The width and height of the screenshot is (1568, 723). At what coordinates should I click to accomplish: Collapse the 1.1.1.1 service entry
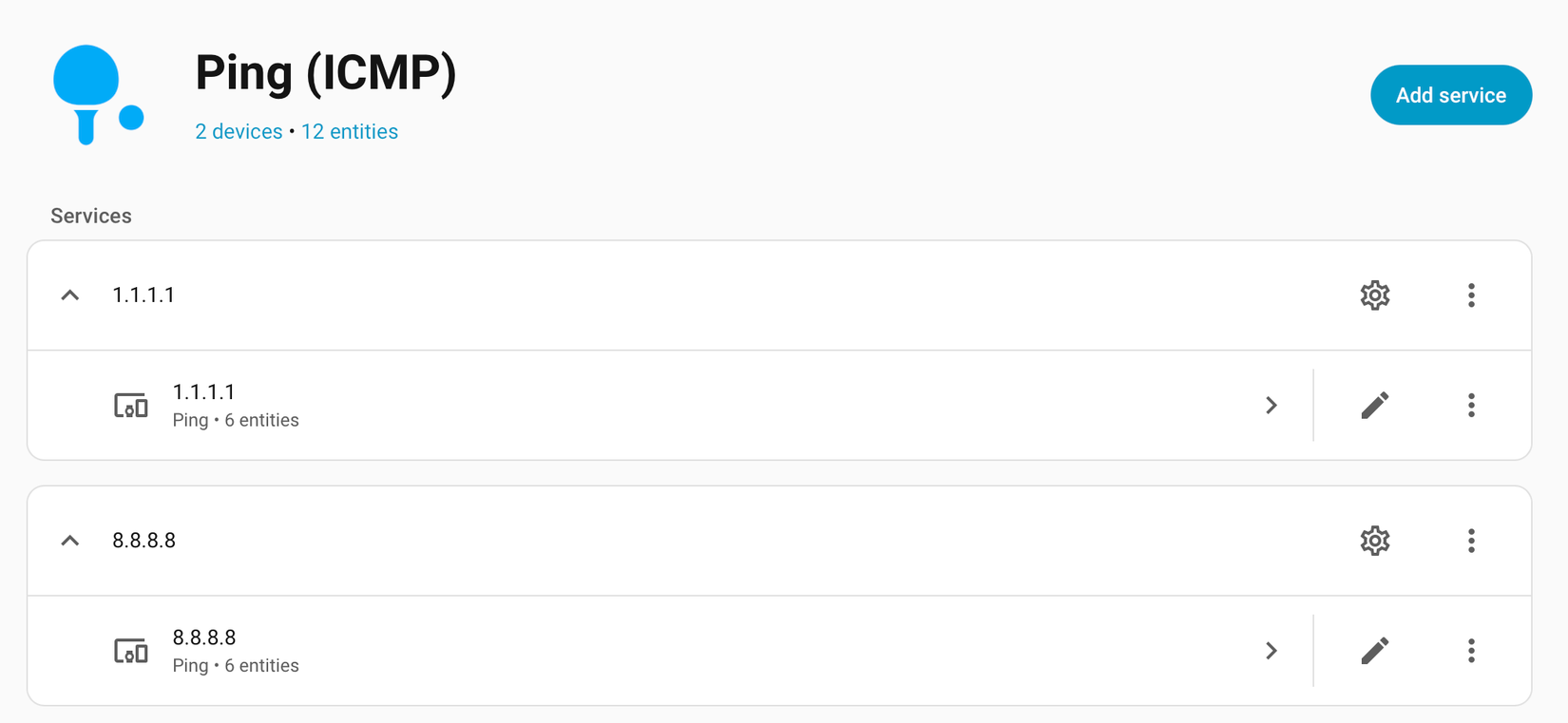pos(69,295)
